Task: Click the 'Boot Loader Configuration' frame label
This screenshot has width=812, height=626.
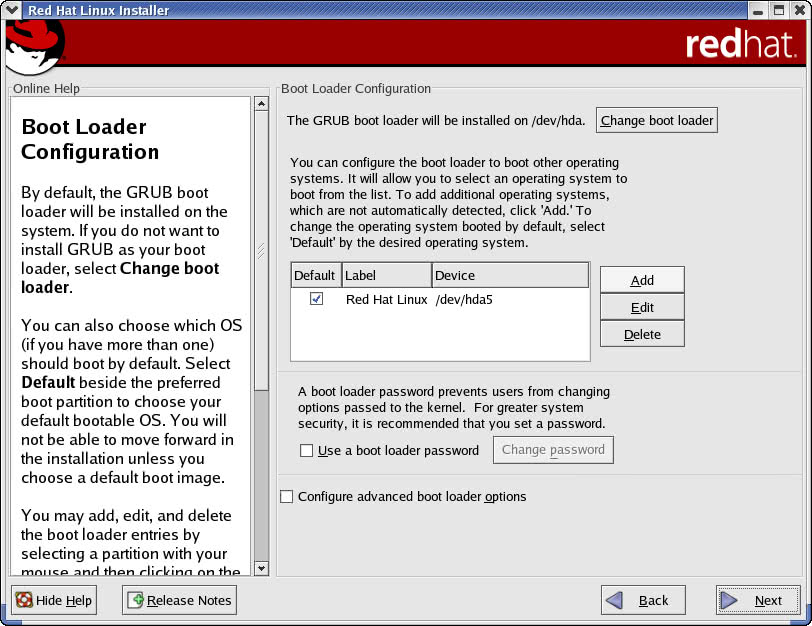Action: 356,89
